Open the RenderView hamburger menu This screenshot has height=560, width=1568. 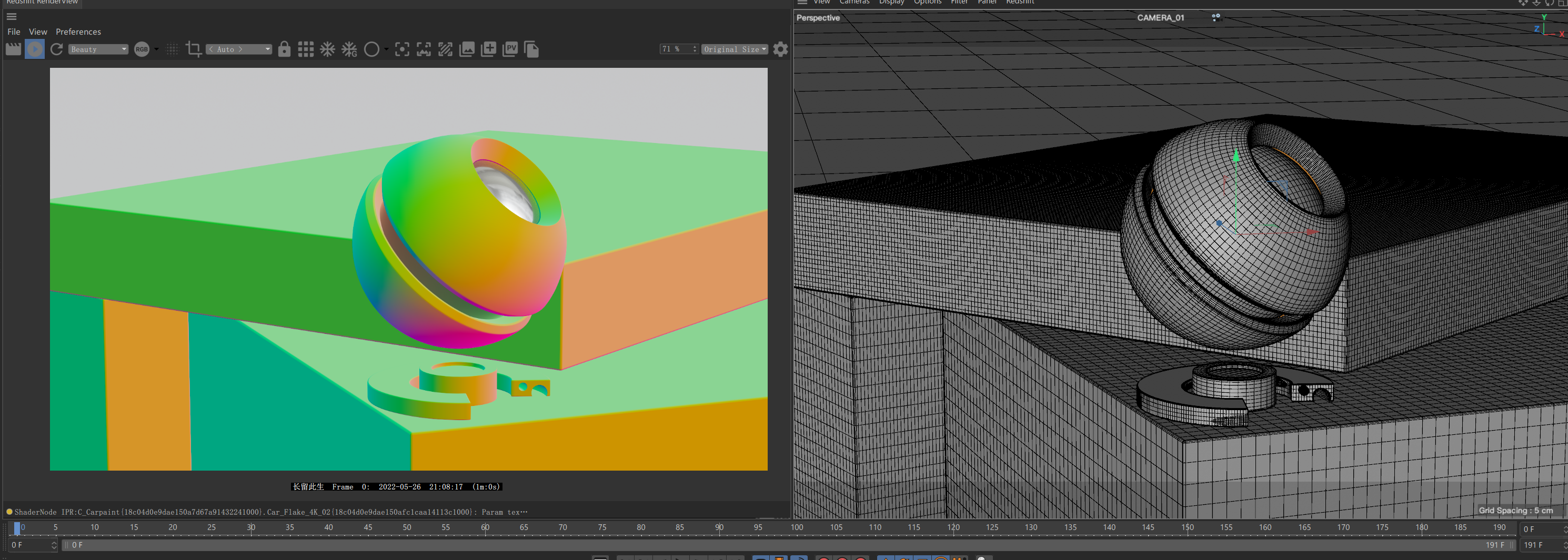click(12, 16)
